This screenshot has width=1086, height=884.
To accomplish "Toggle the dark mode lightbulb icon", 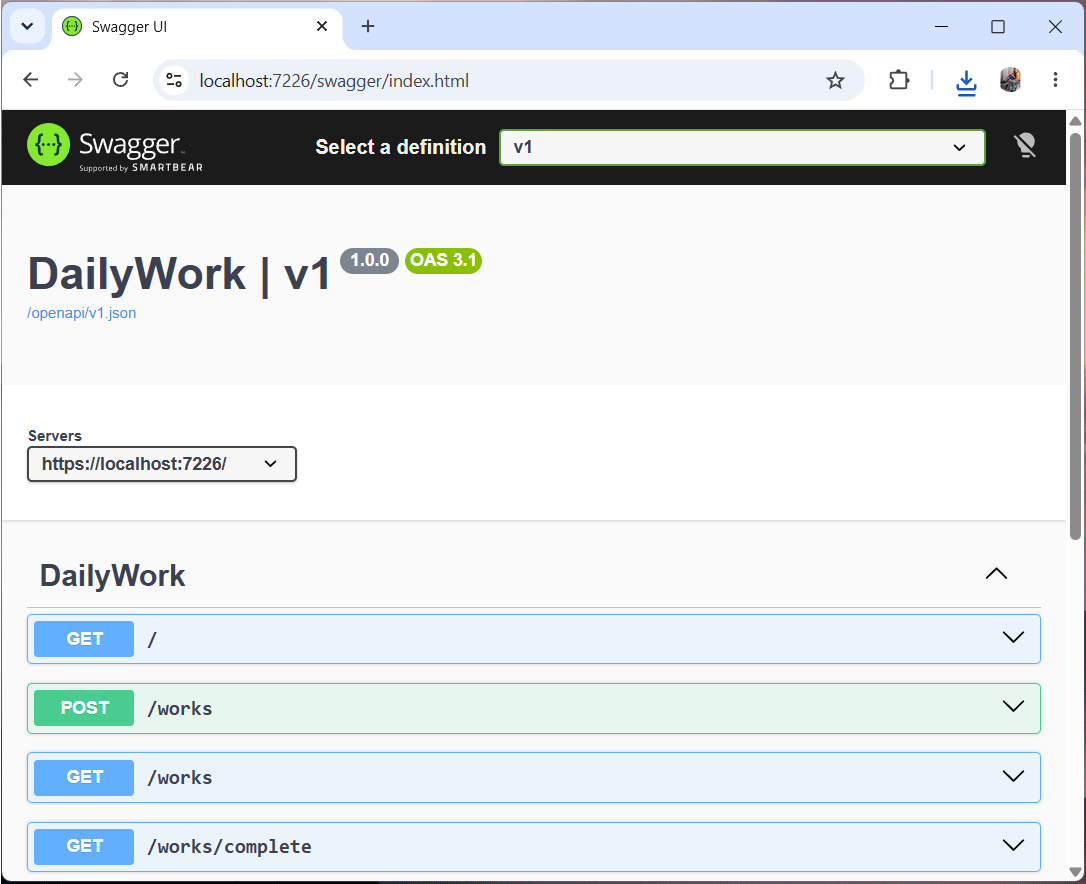I will coord(1025,145).
